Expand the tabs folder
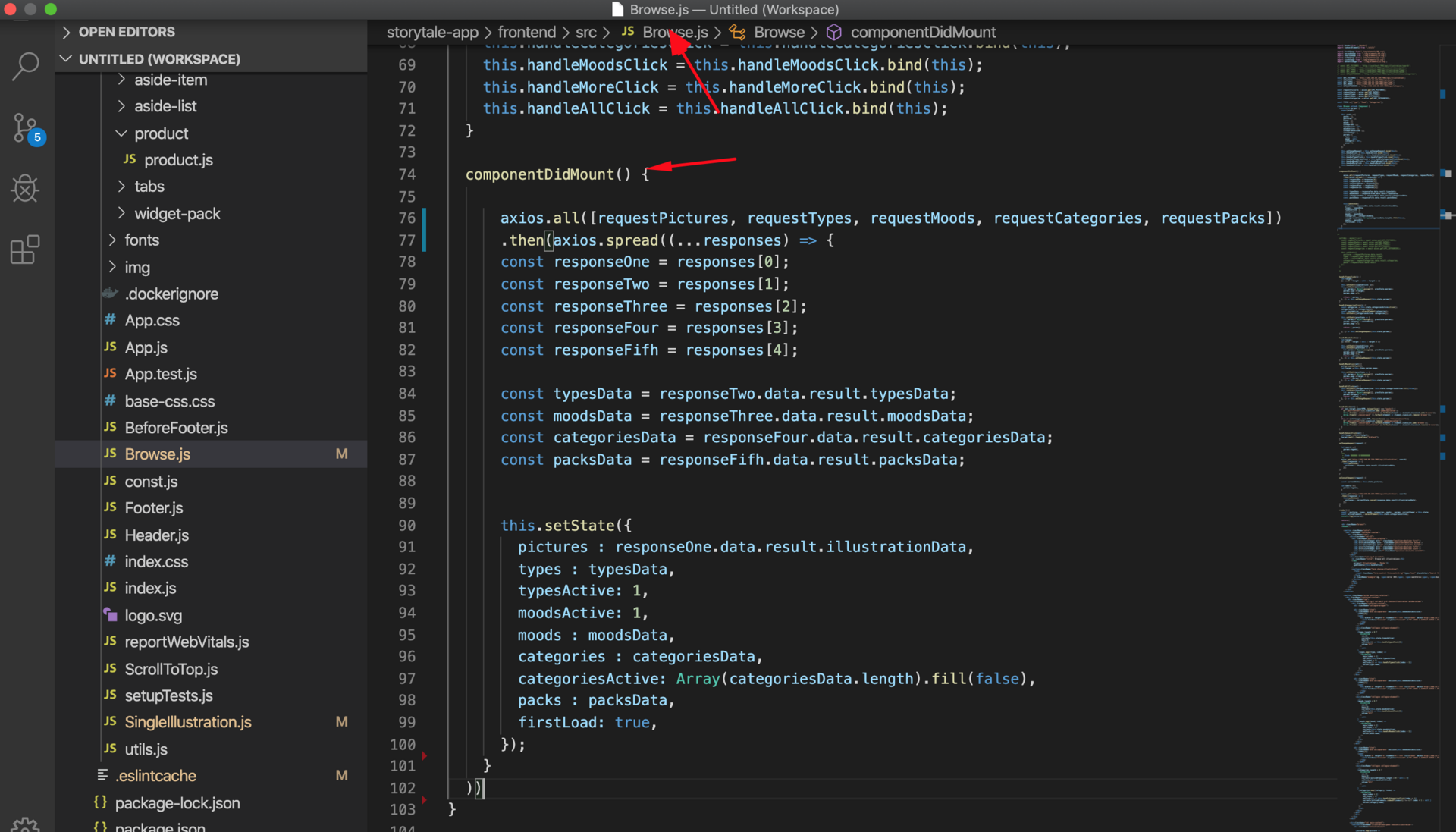 tap(121, 187)
